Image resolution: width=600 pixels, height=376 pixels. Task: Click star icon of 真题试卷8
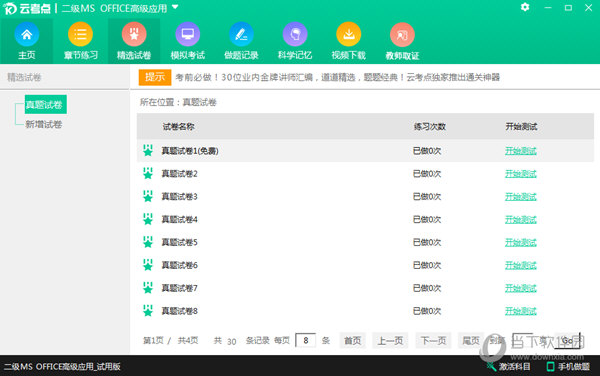tap(148, 311)
